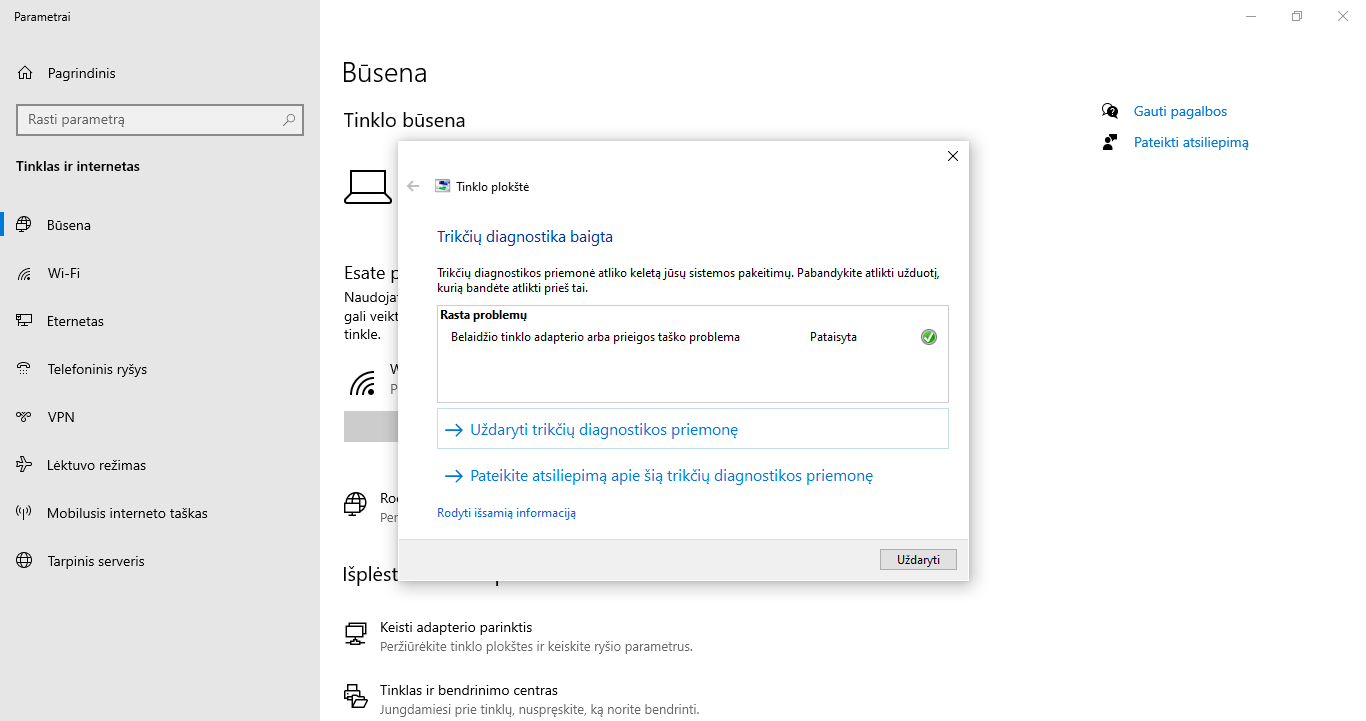1366x721 pixels.
Task: Open Pateikti atsiliepimą feedback link
Action: click(1191, 142)
